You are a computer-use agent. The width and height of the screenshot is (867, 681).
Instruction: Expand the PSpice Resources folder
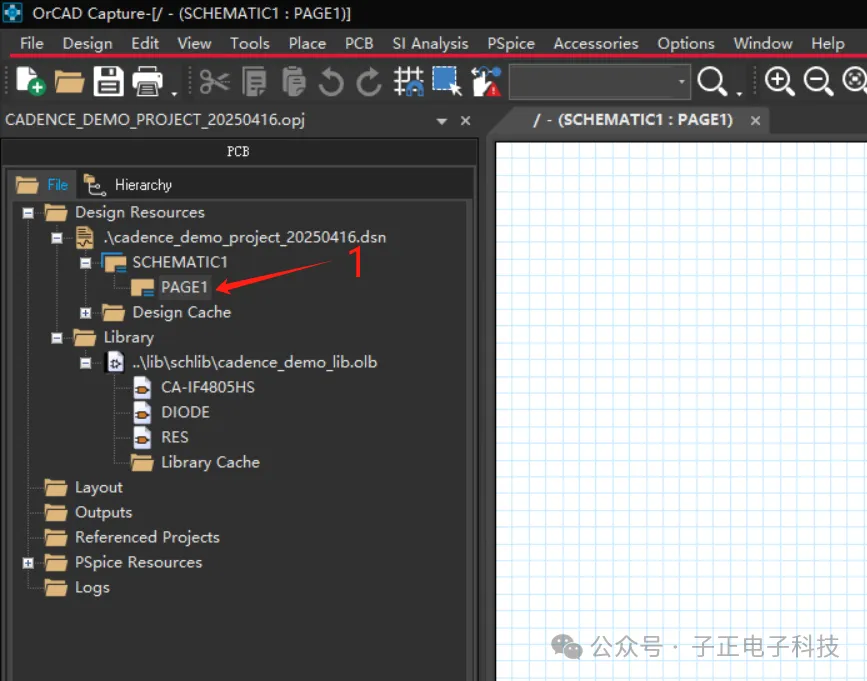click(28, 563)
